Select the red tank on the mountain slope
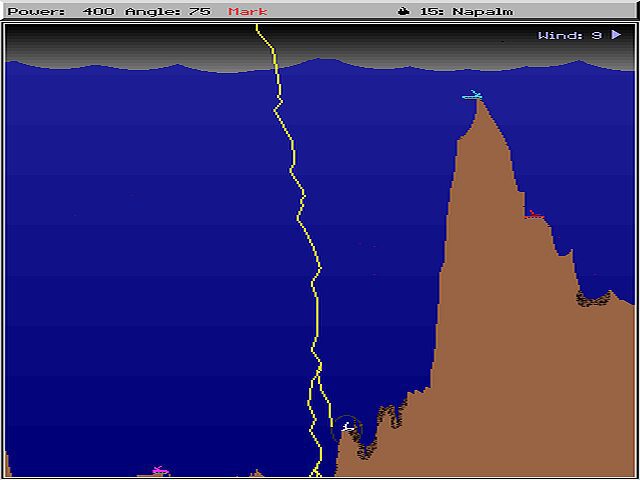 [534, 214]
